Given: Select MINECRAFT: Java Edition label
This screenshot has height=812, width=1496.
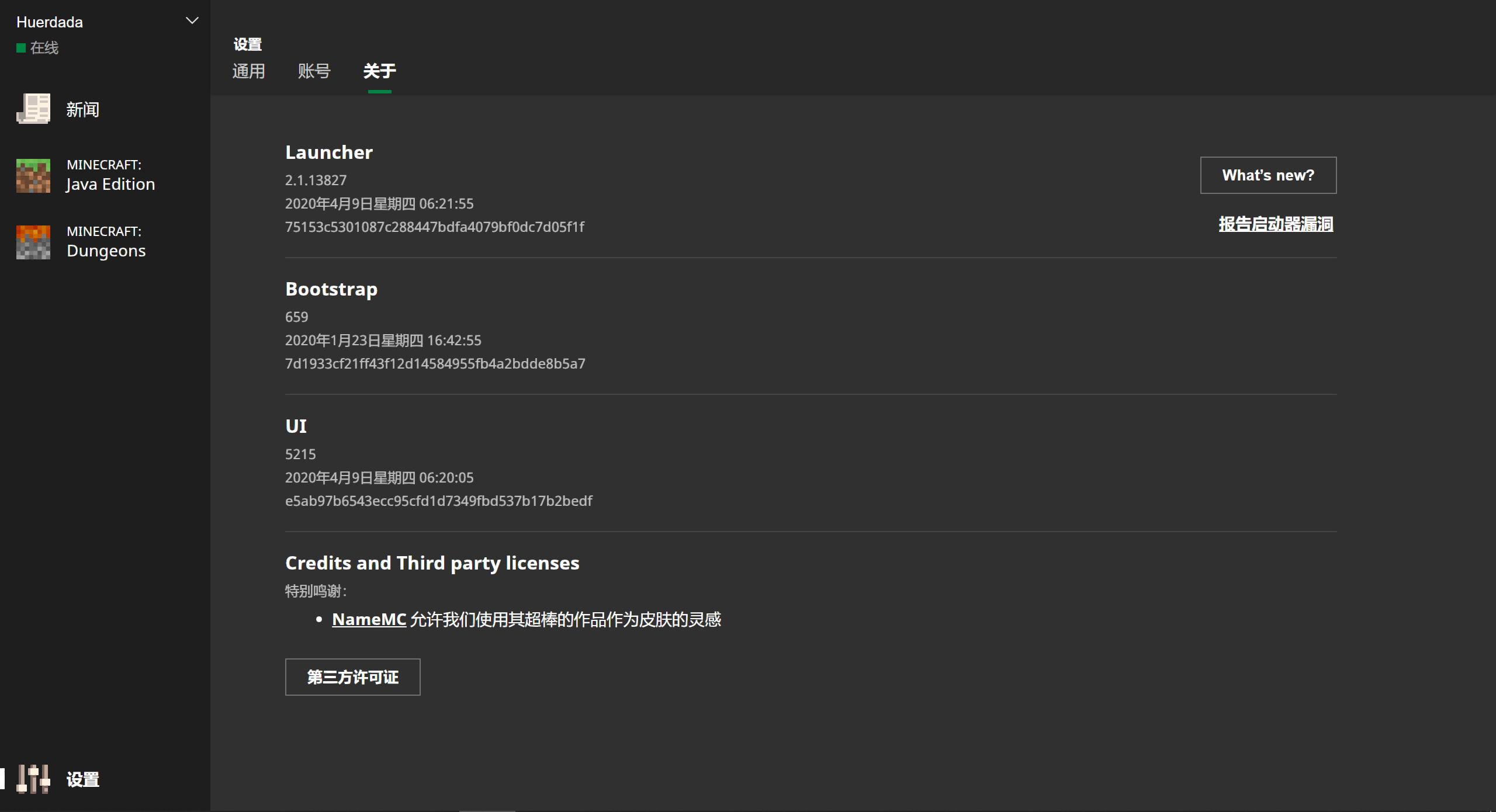Looking at the screenshot, I should pos(110,175).
